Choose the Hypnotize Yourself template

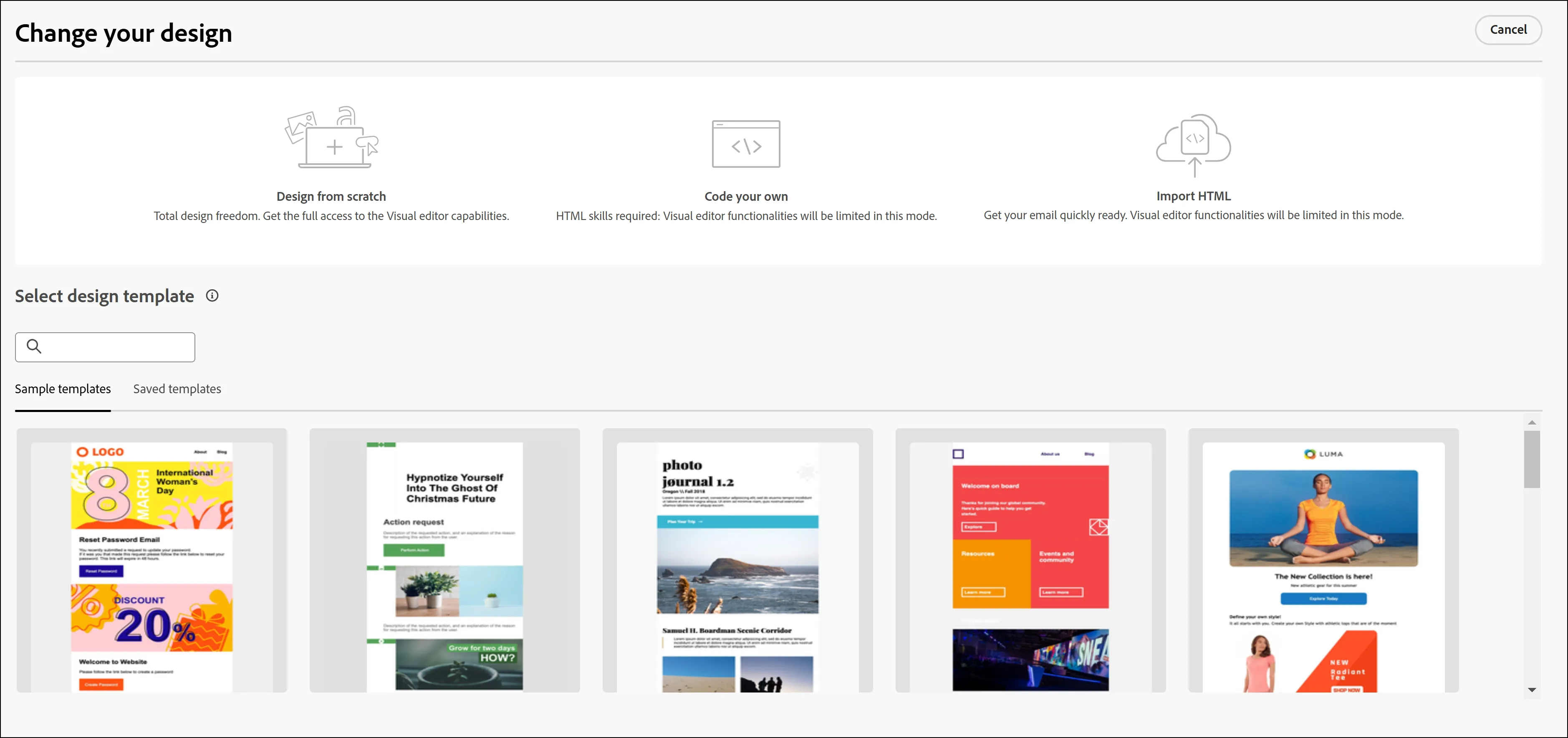coord(444,560)
